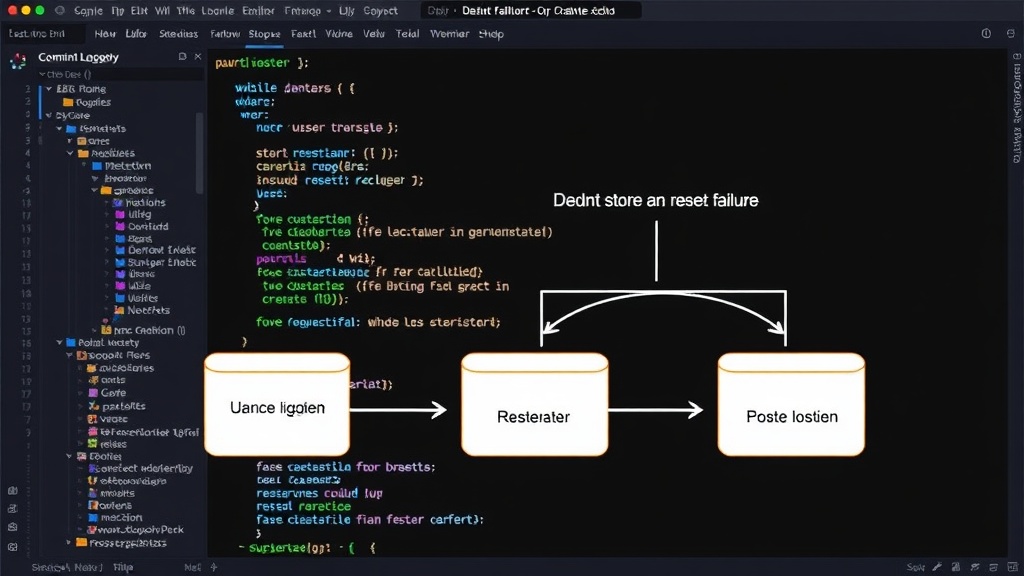Click the Shop item in the toolbar row
This screenshot has height=576, width=1024.
(x=491, y=33)
